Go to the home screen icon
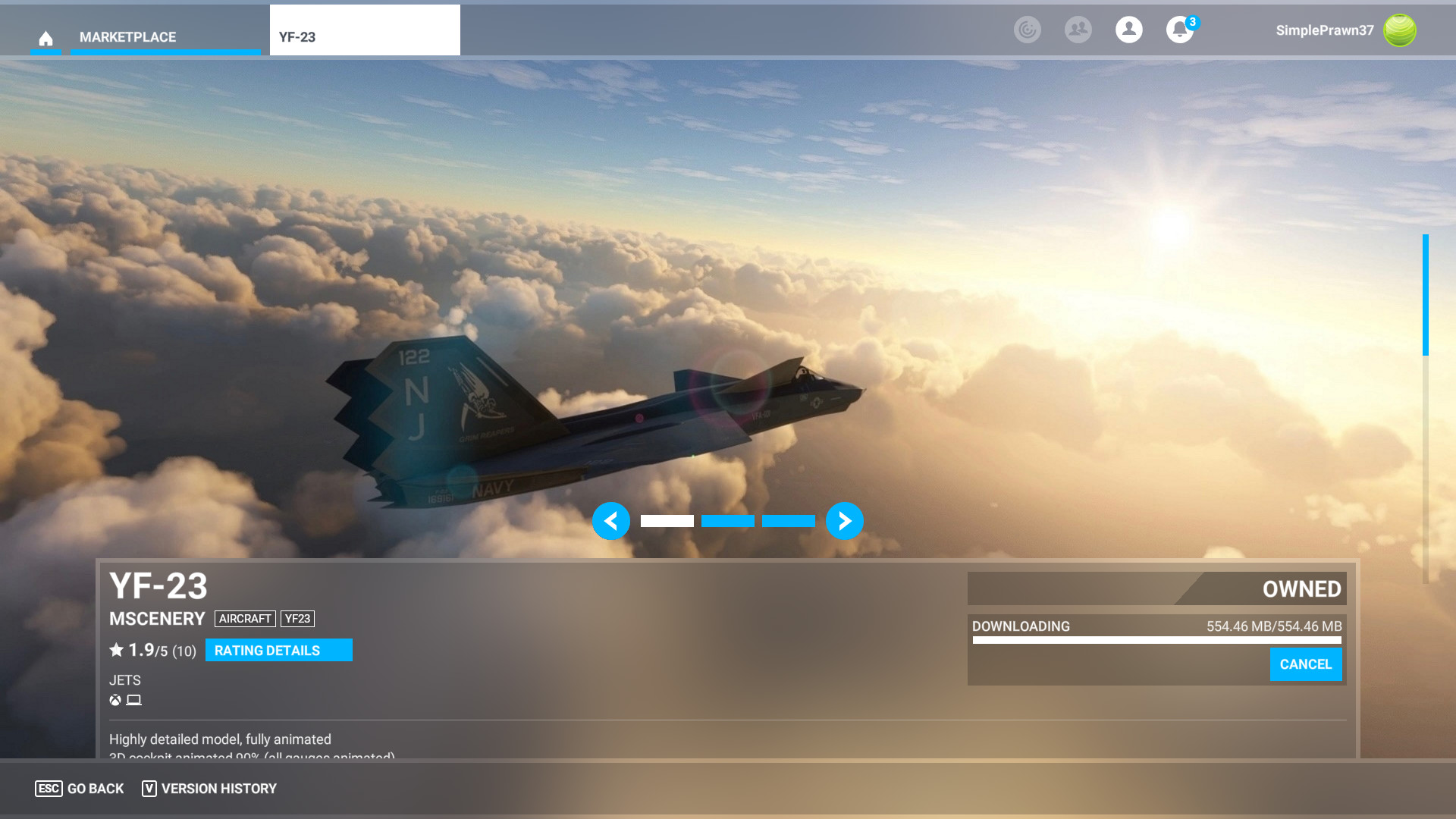The image size is (1456, 819). [45, 38]
